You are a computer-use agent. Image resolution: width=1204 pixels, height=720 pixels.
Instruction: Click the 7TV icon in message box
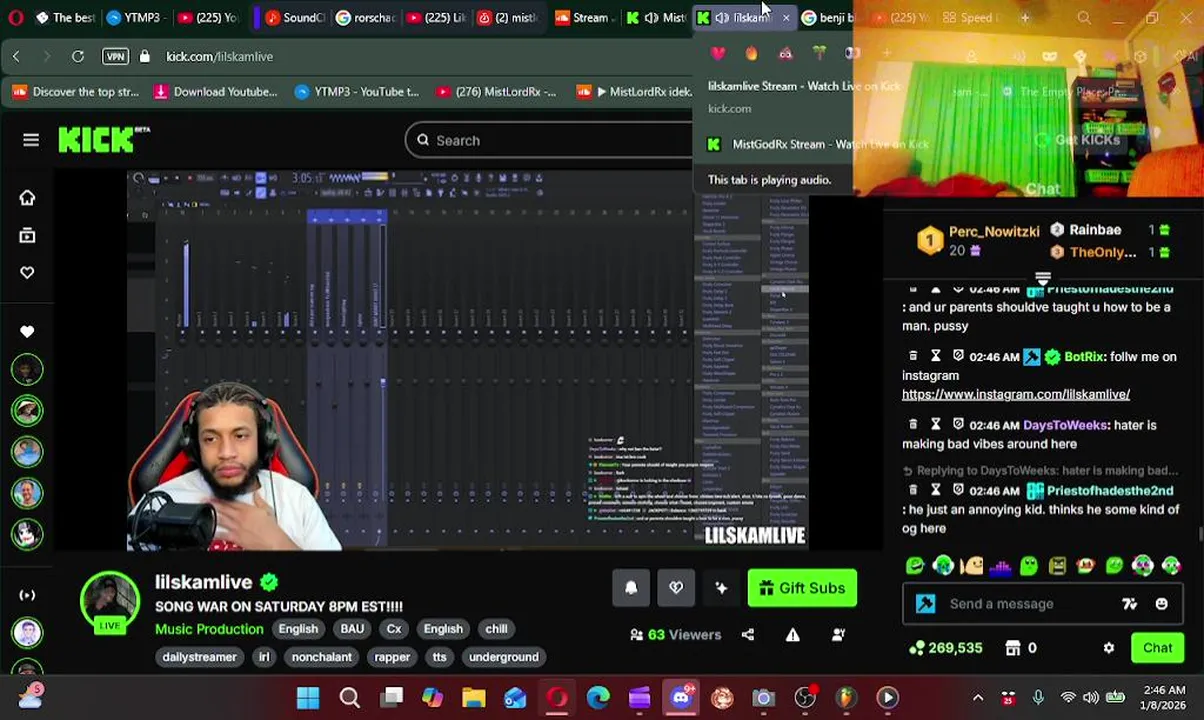(1129, 603)
